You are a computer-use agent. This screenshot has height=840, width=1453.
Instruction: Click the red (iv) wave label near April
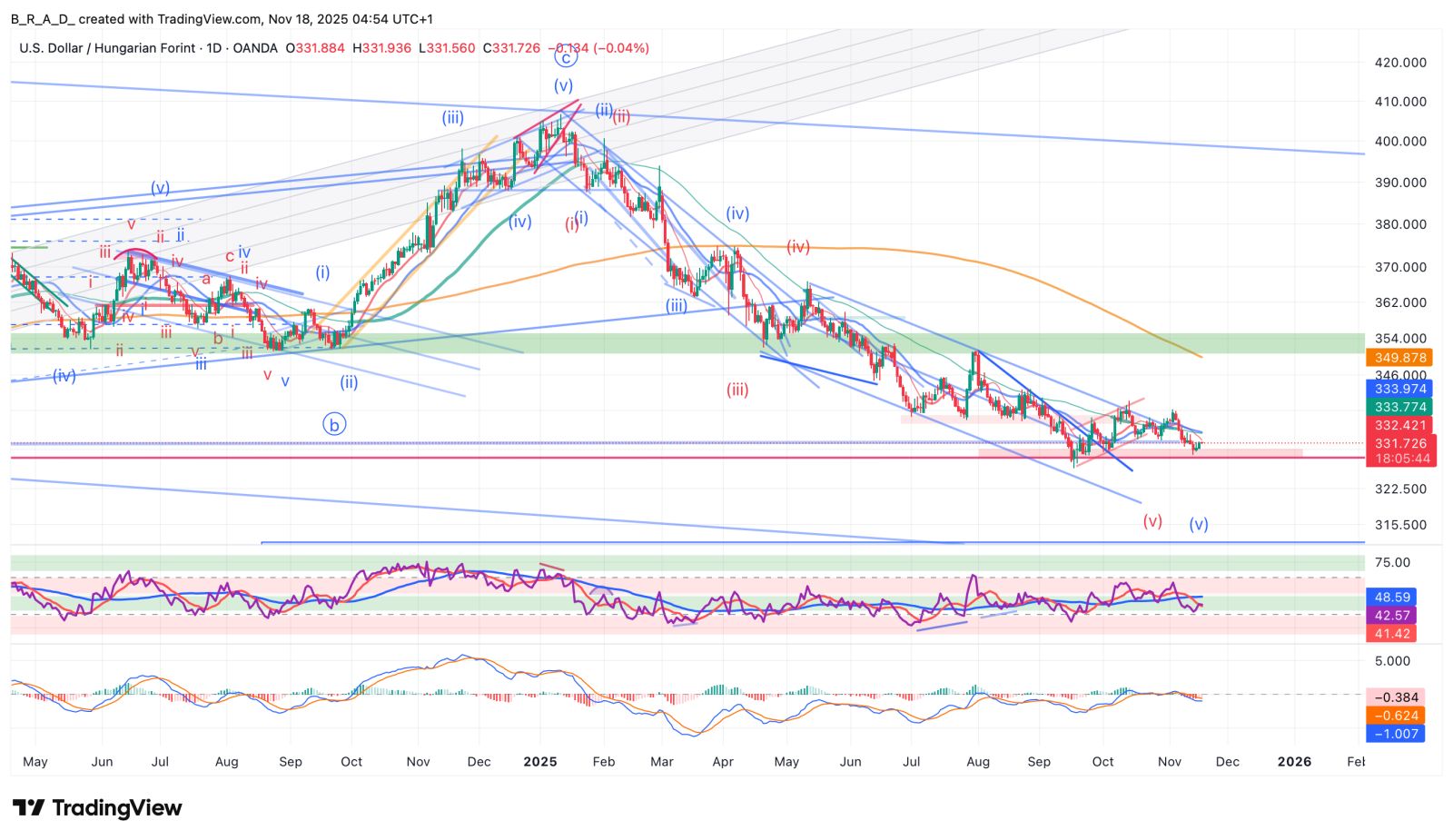798,247
